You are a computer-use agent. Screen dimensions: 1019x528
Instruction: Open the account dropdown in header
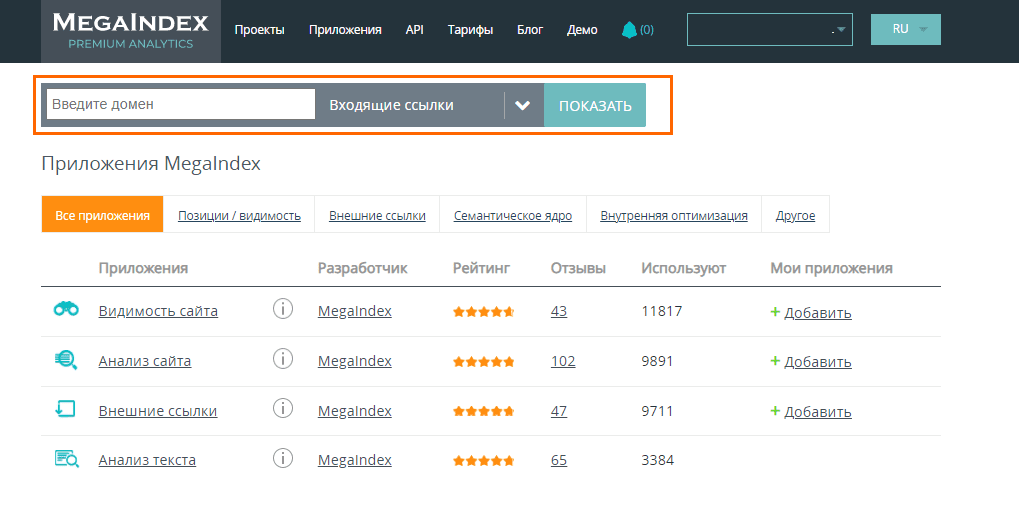[x=769, y=29]
